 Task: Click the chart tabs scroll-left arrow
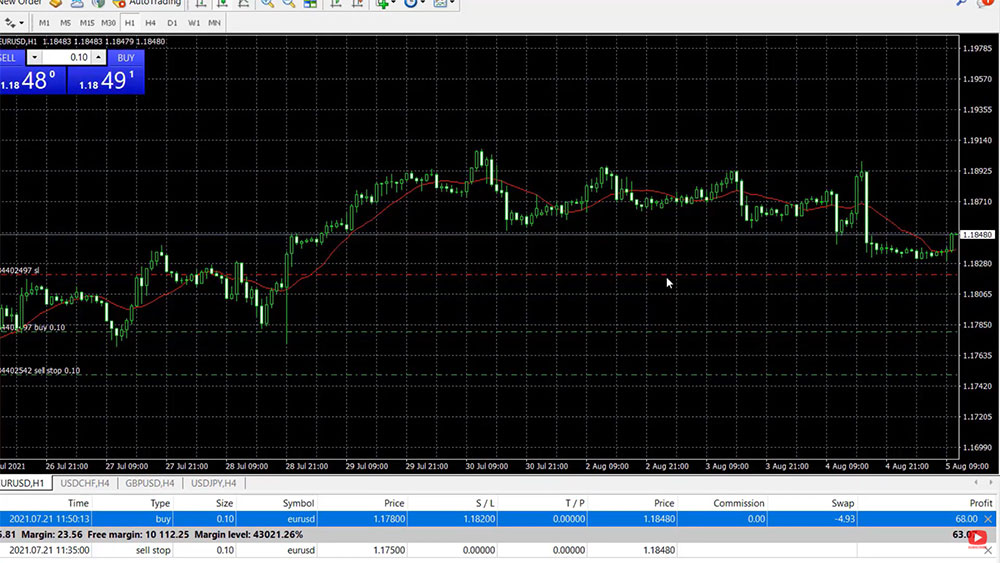click(x=976, y=483)
